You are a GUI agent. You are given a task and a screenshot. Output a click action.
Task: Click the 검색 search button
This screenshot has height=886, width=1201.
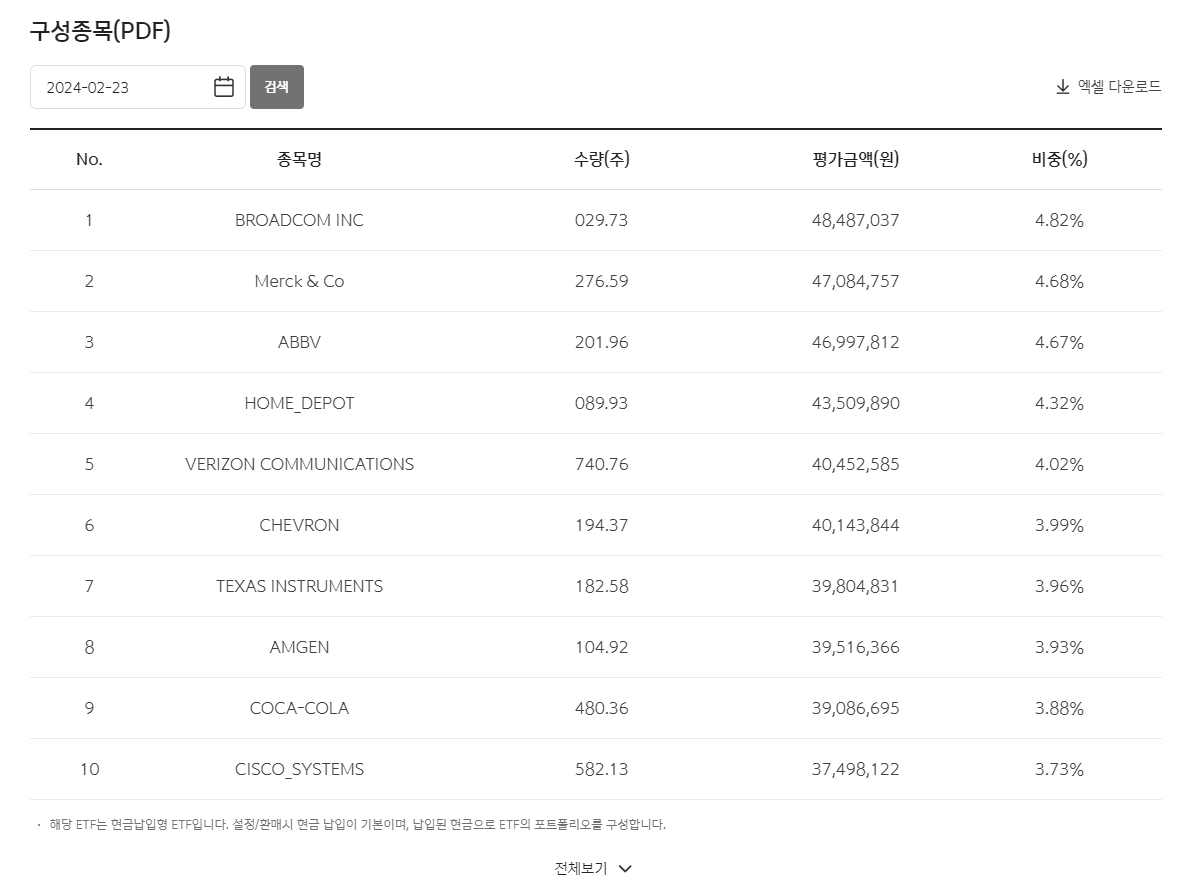277,87
